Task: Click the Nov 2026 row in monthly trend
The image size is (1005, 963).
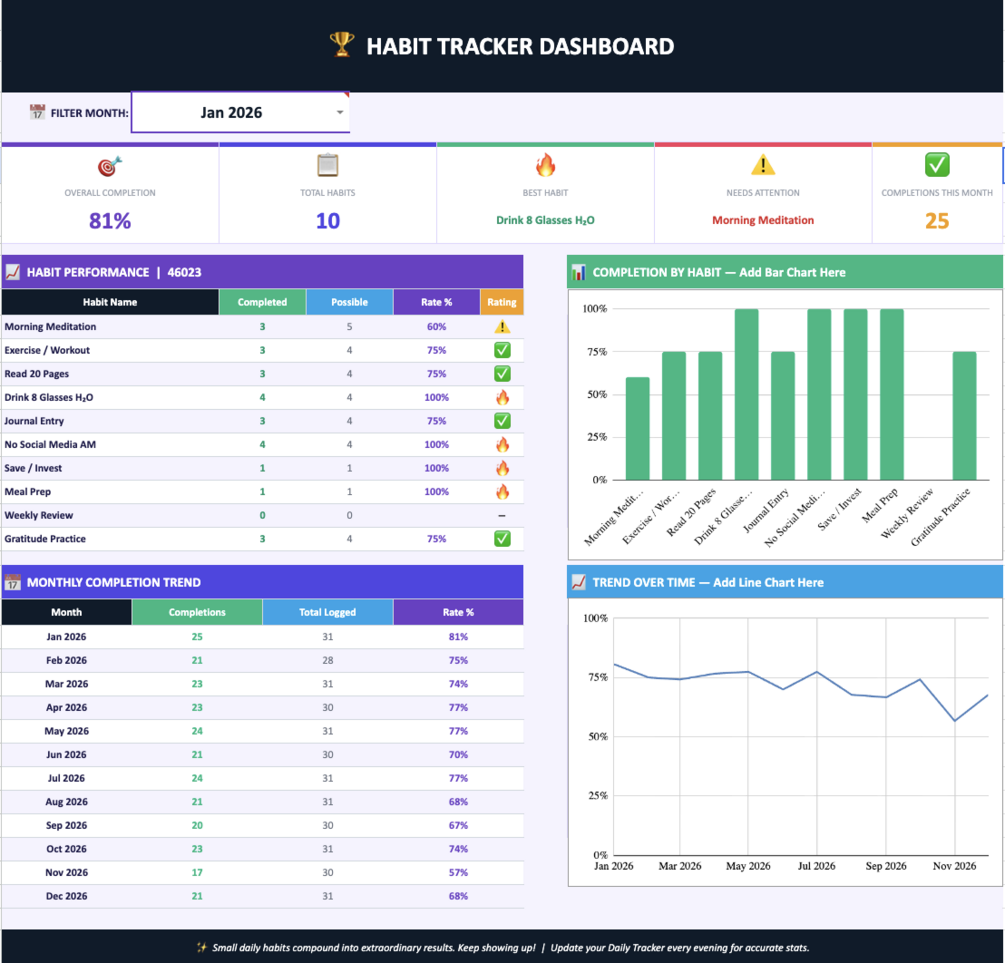Action: click(x=262, y=873)
